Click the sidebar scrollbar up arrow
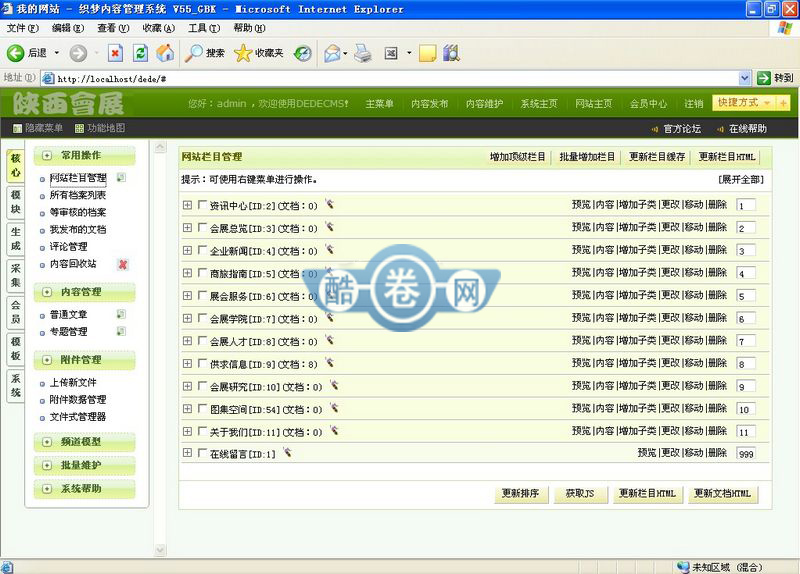Image resolution: width=800 pixels, height=574 pixels. [x=160, y=147]
